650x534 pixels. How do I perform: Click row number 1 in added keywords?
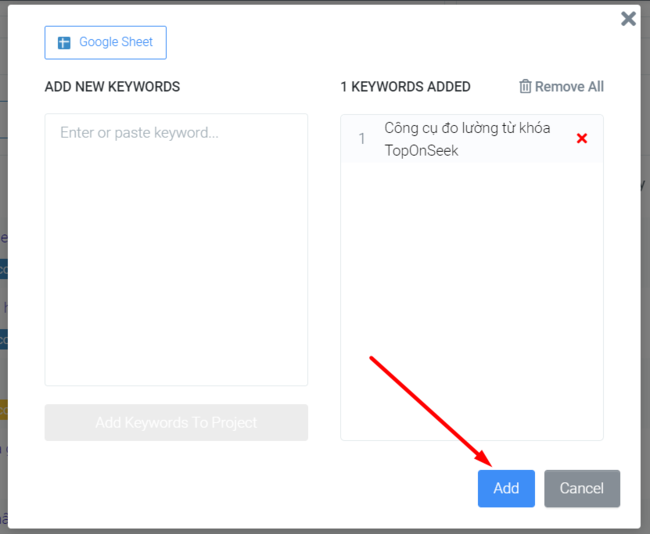coord(361,139)
